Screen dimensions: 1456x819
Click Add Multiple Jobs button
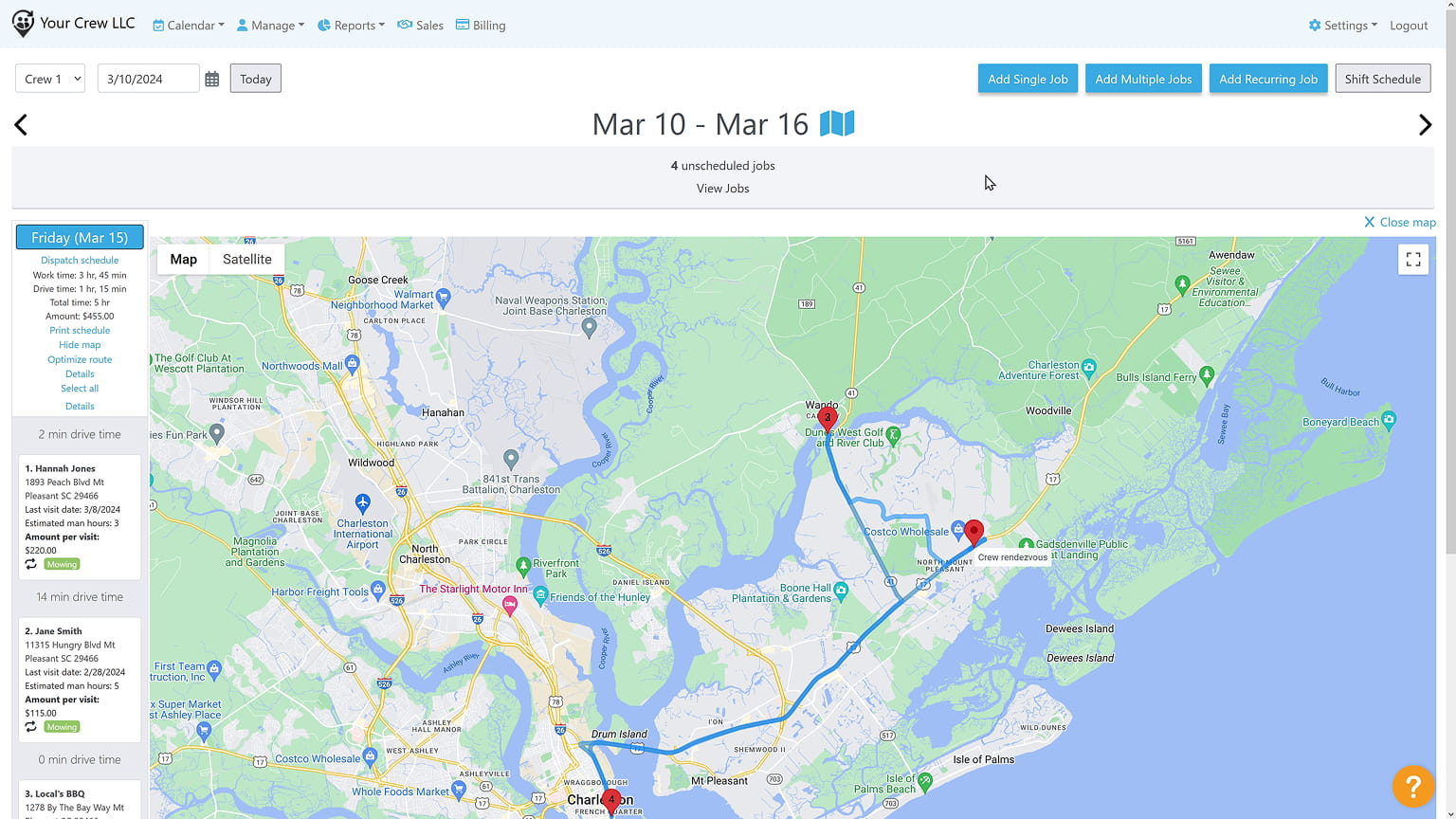click(1144, 79)
